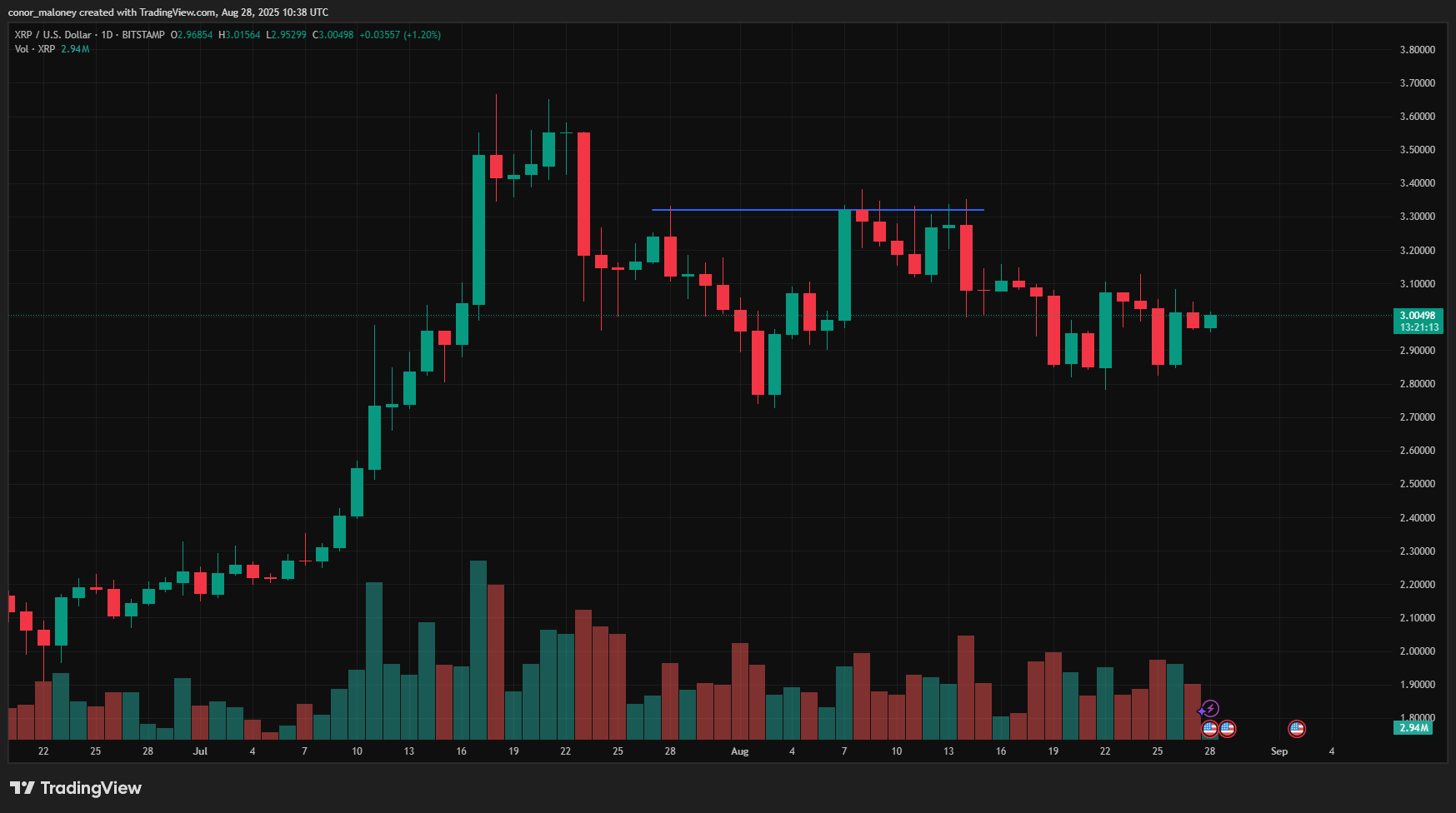This screenshot has width=1456, height=813.
Task: Click the high value H3.01564
Action: [x=239, y=35]
